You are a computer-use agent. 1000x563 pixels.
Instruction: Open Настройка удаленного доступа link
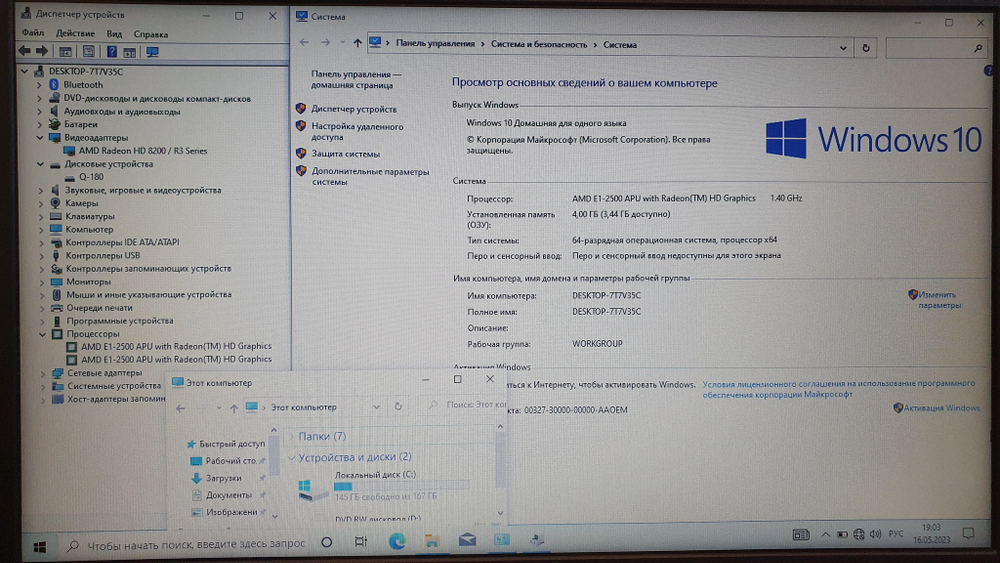click(x=357, y=131)
